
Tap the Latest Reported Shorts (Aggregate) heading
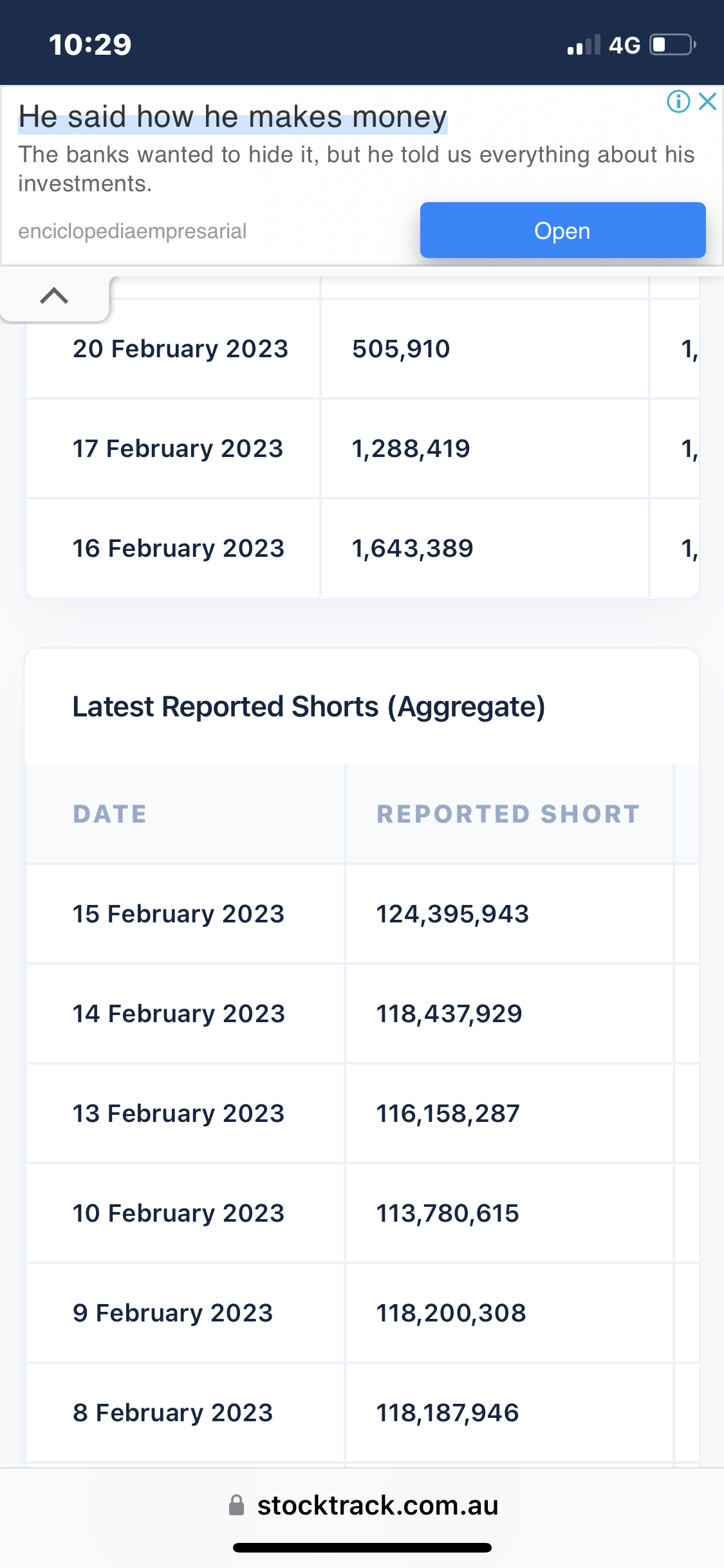pos(309,707)
